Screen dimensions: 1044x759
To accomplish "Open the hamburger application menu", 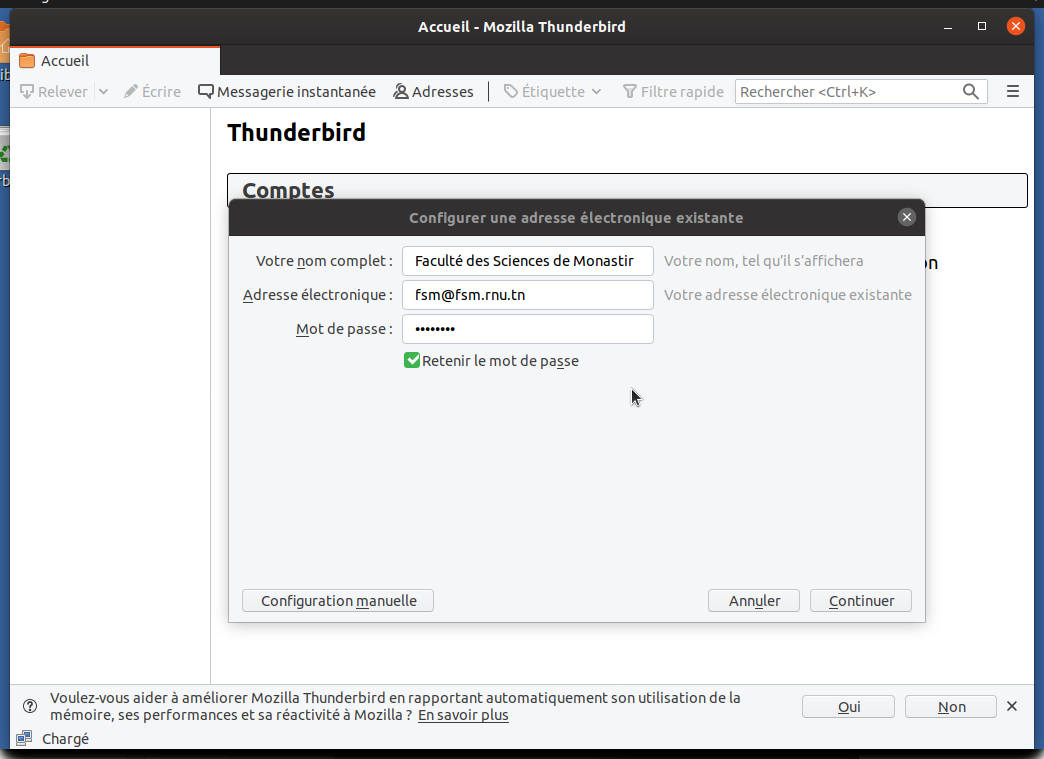I will (x=1013, y=91).
